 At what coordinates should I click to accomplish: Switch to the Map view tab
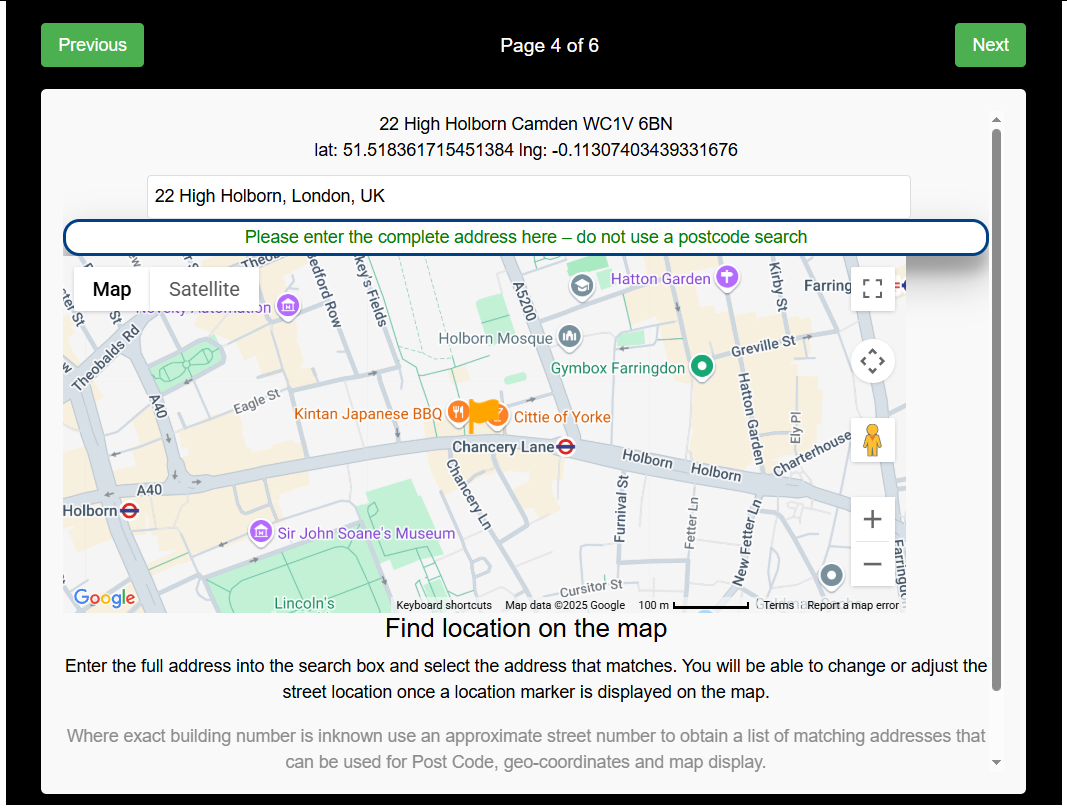[x=111, y=289]
